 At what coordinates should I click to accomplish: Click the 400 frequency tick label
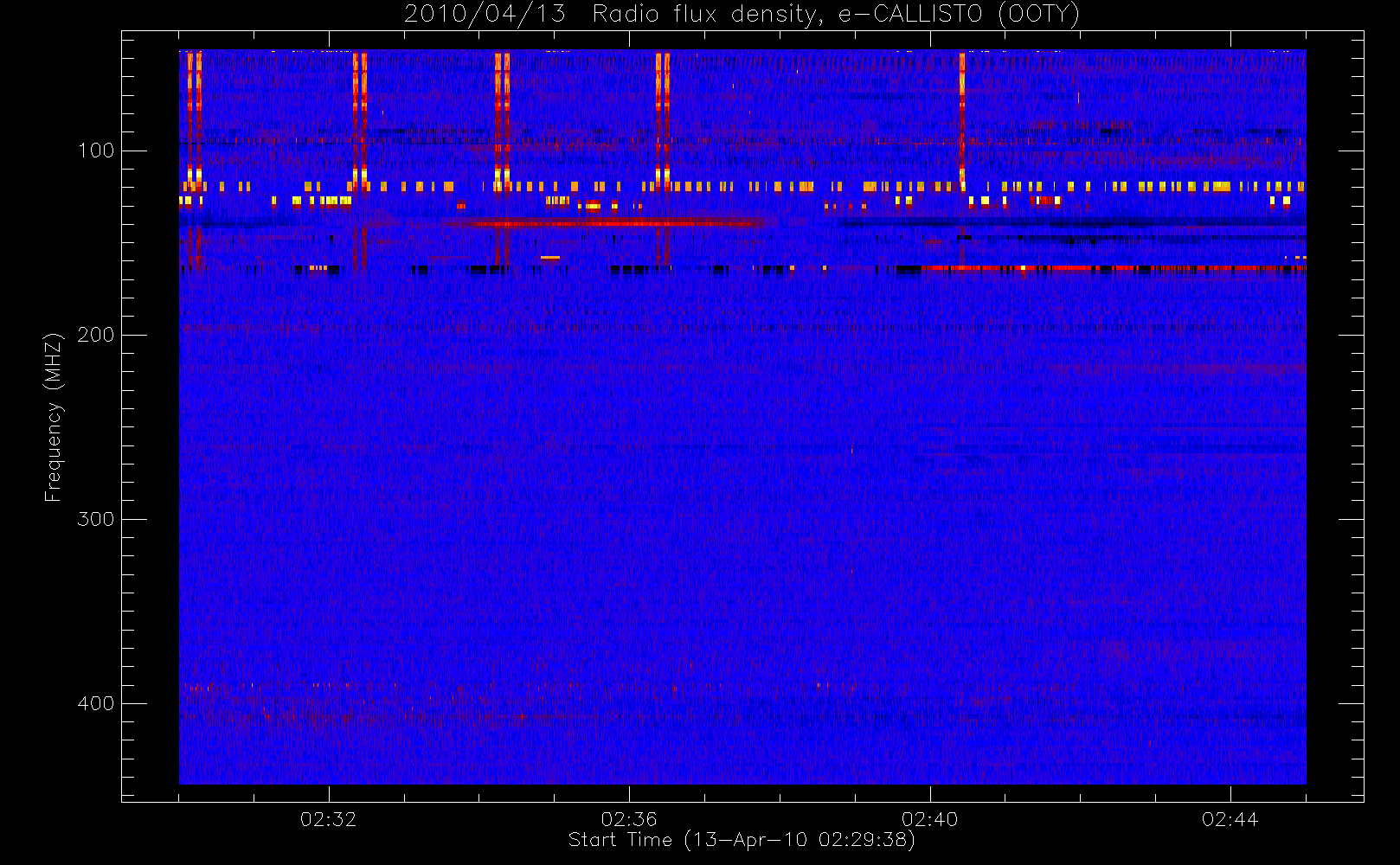96,703
